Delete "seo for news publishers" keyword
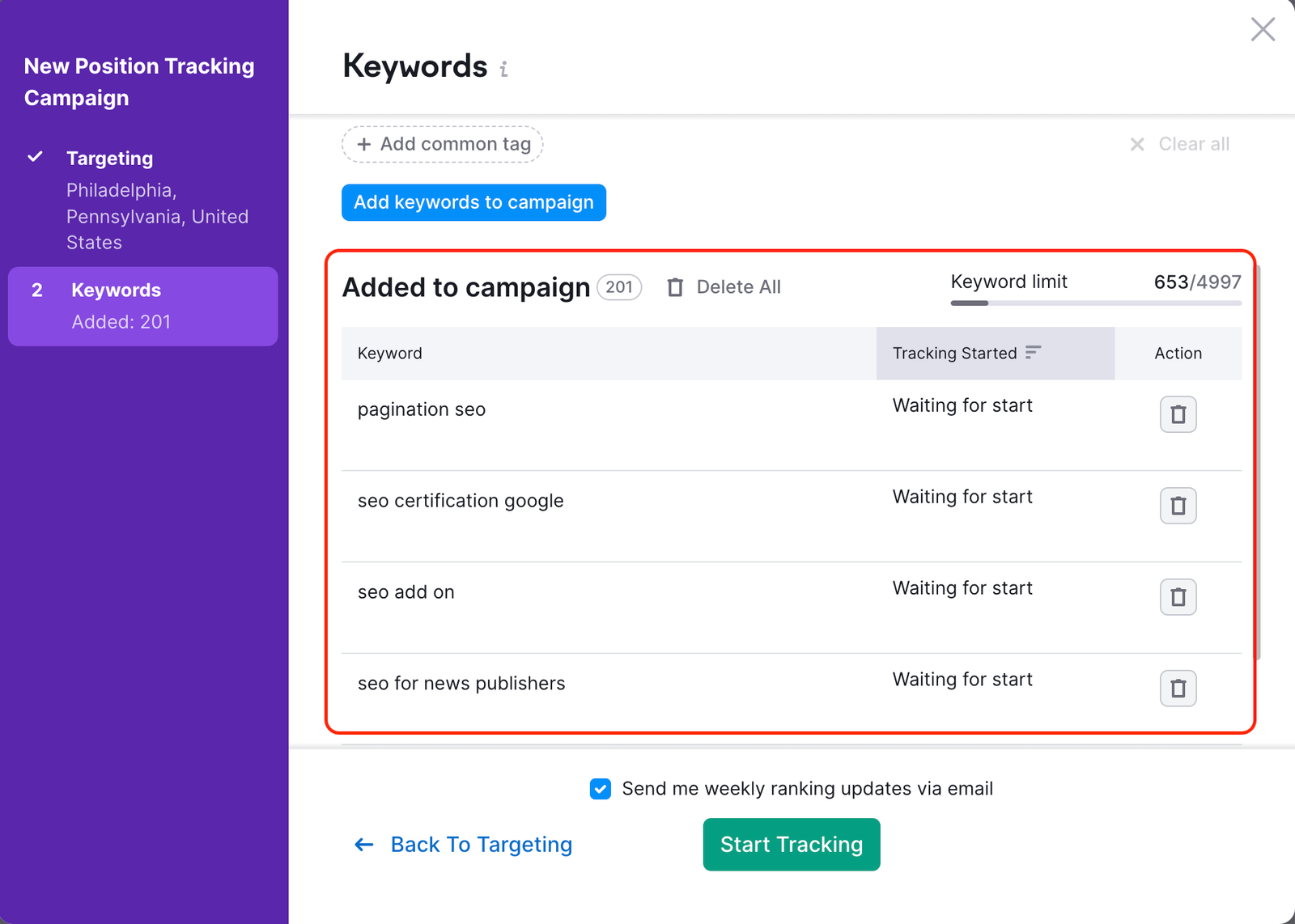This screenshot has height=924, width=1295. (x=1178, y=689)
